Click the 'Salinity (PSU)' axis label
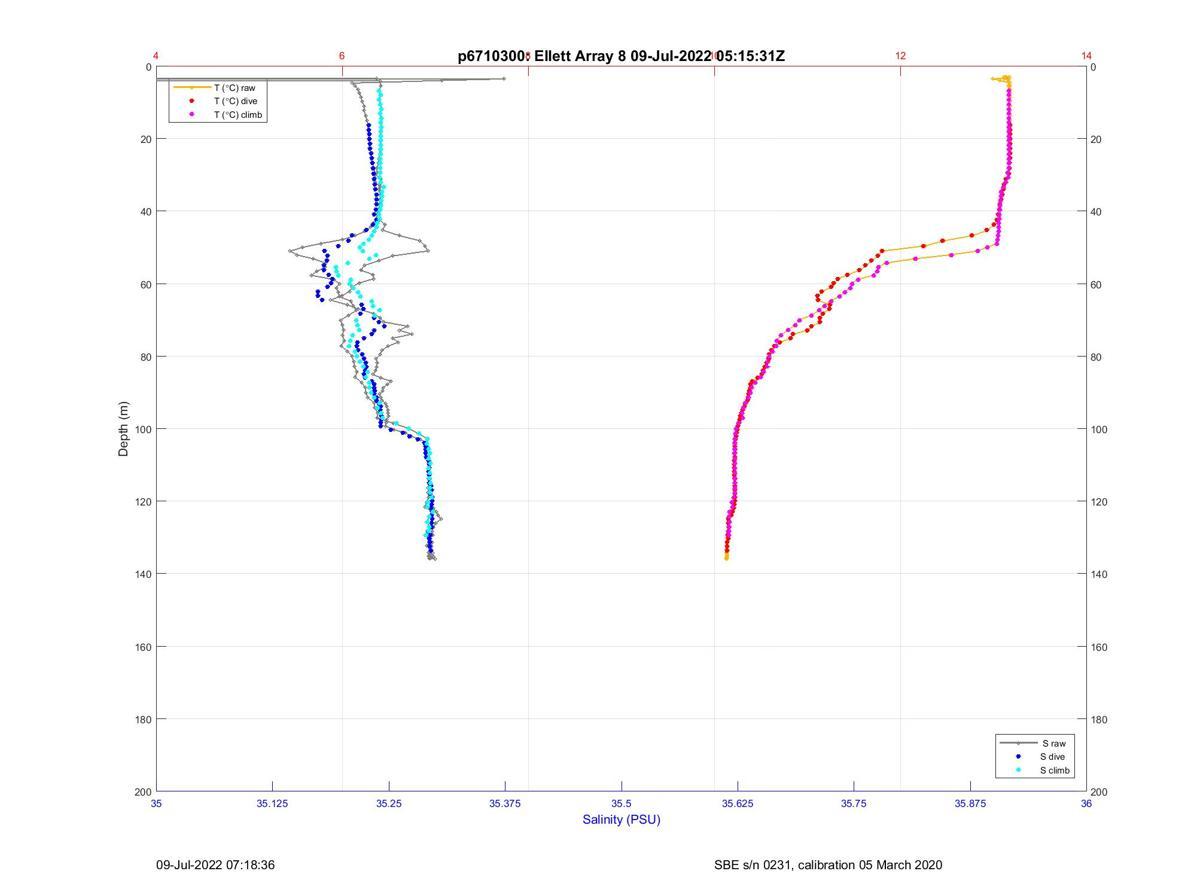This screenshot has width=1200, height=889. [x=621, y=820]
